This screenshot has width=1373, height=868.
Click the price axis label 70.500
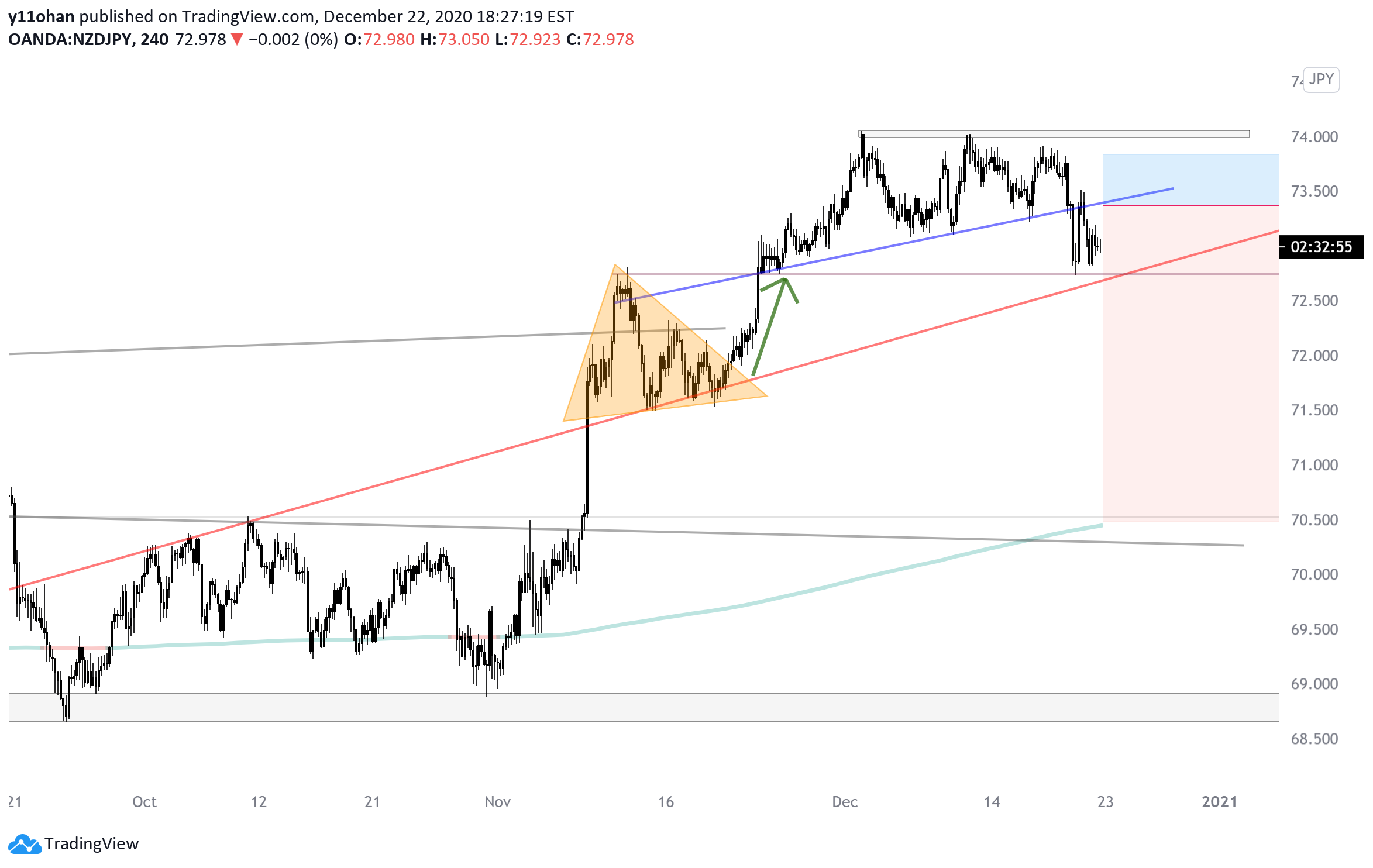pyautogui.click(x=1314, y=520)
